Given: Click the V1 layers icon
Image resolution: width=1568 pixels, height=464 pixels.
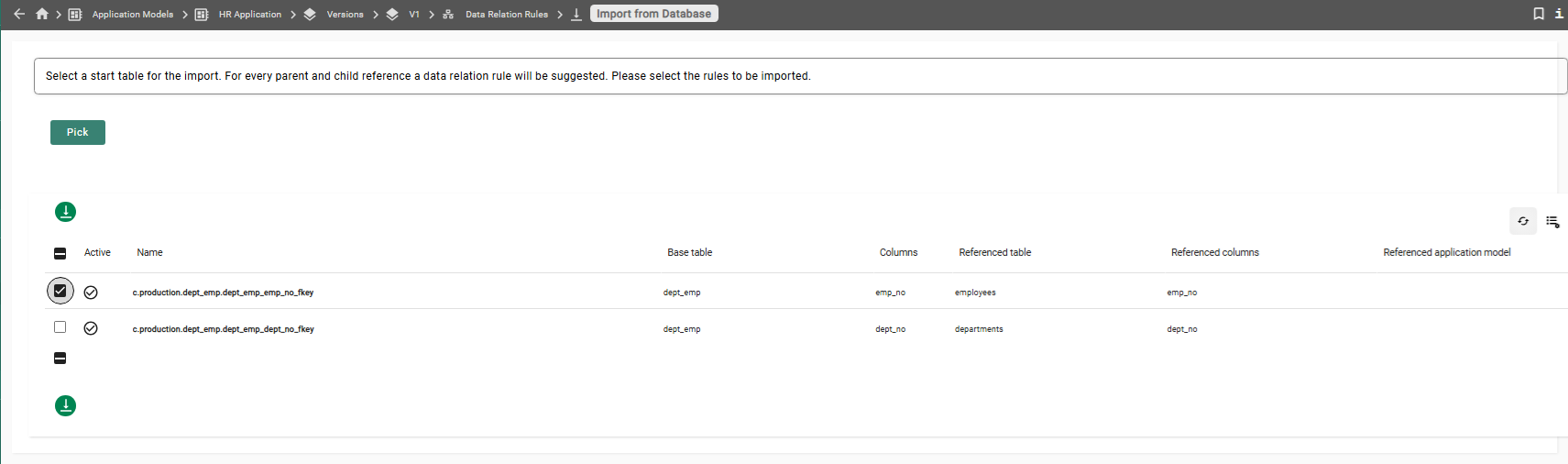Looking at the screenshot, I should tap(392, 15).
